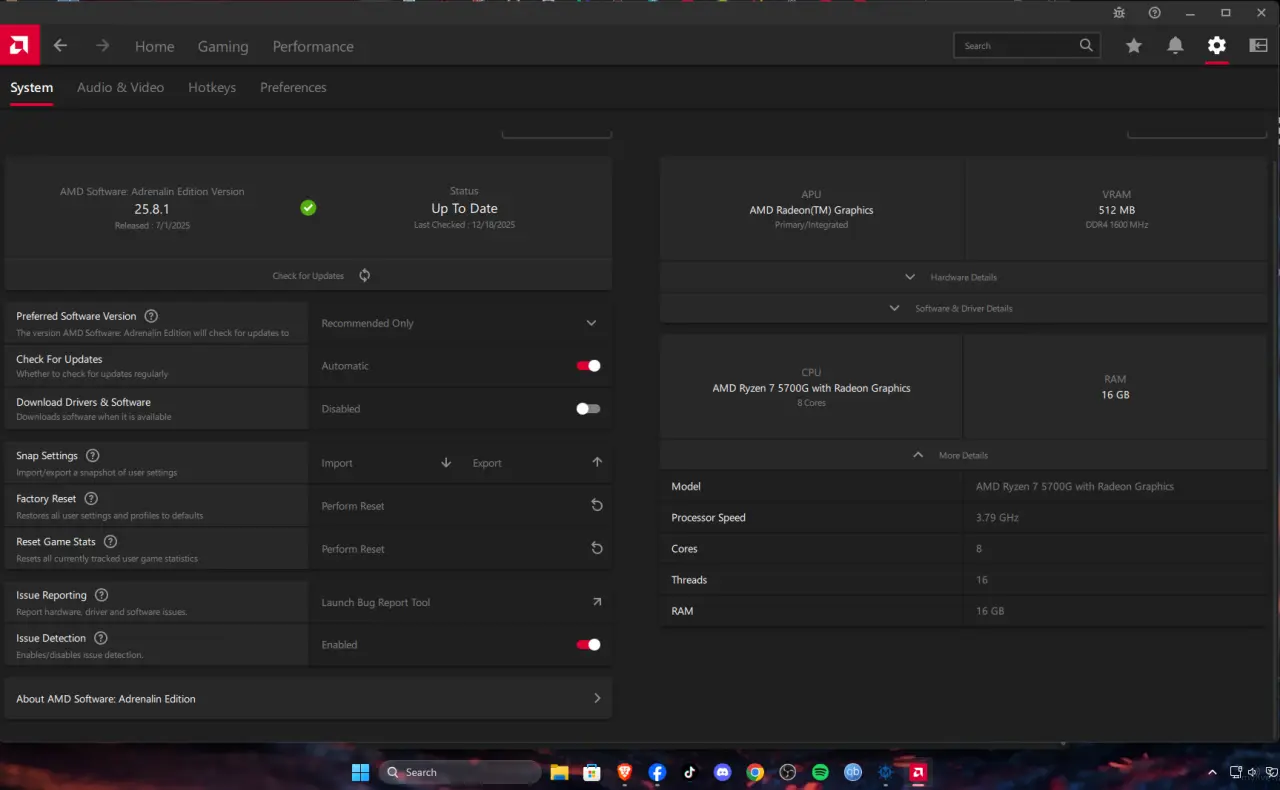
Task: Click Launch Bug Report Tool arrow icon
Action: click(597, 602)
